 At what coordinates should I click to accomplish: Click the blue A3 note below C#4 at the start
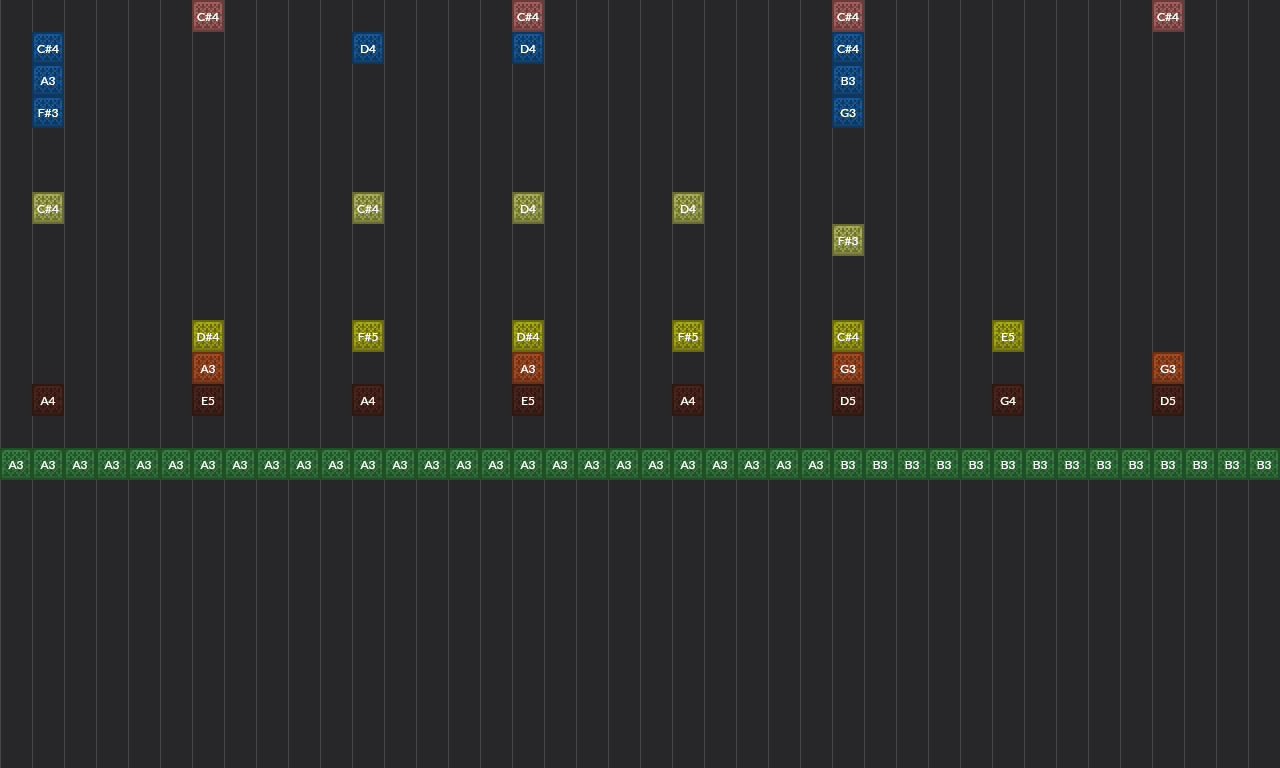48,80
